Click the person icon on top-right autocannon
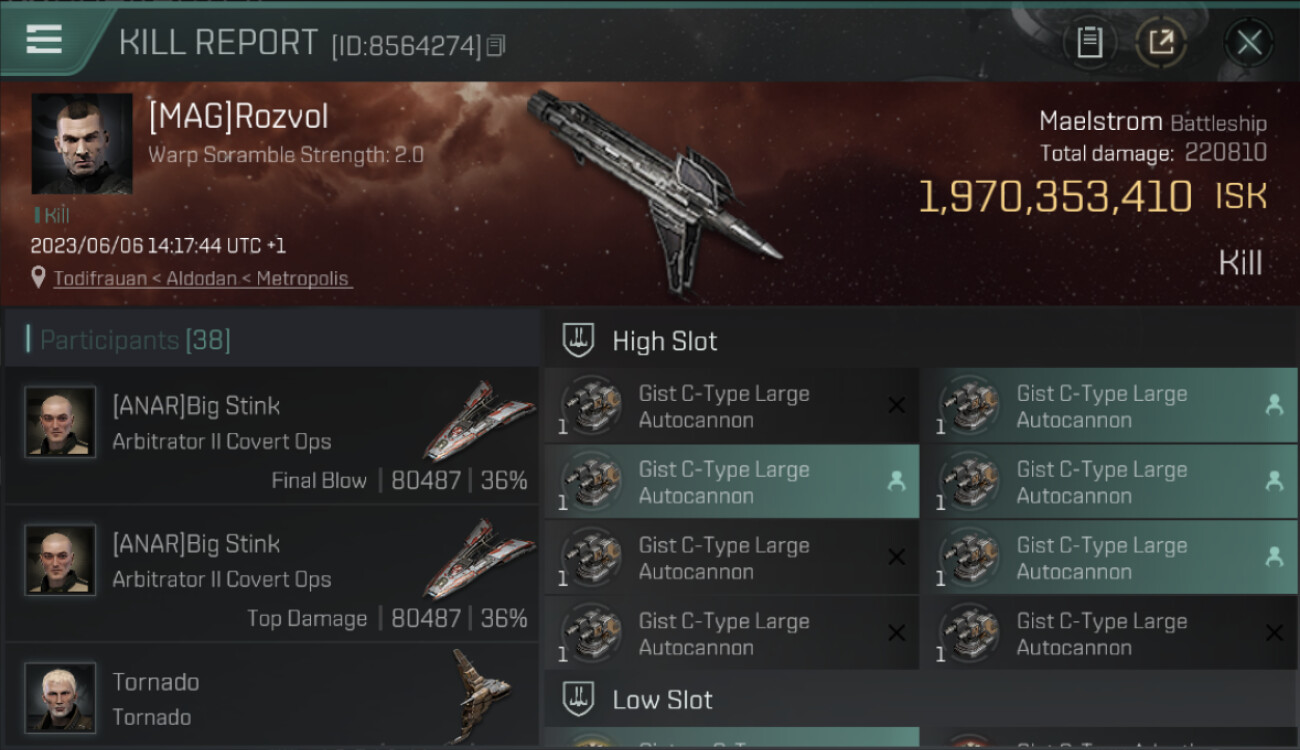Viewport: 1300px width, 750px height. pos(1274,405)
